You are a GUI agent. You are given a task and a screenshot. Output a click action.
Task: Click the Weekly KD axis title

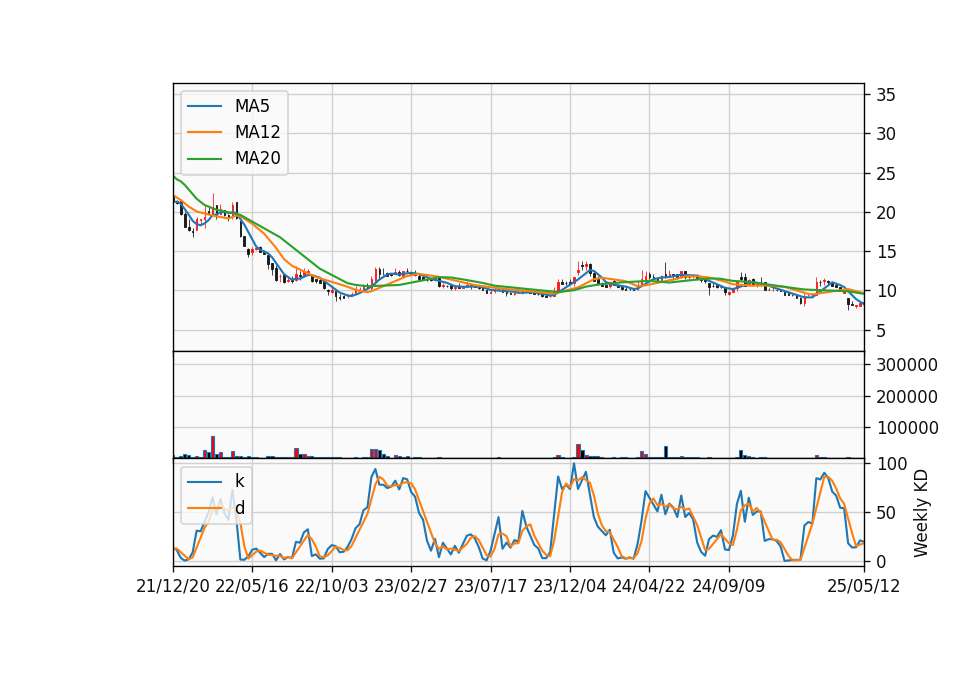pyautogui.click(x=921, y=513)
